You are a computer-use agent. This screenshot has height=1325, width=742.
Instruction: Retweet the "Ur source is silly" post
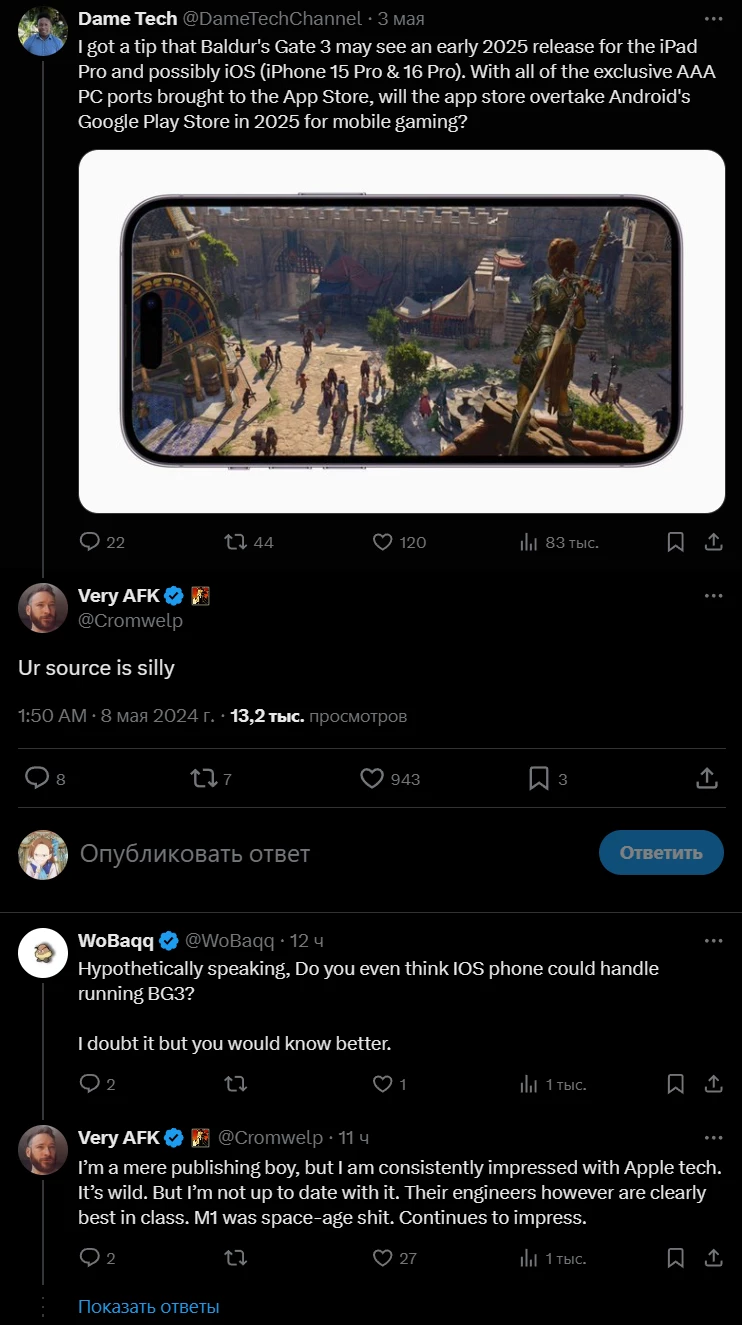204,778
